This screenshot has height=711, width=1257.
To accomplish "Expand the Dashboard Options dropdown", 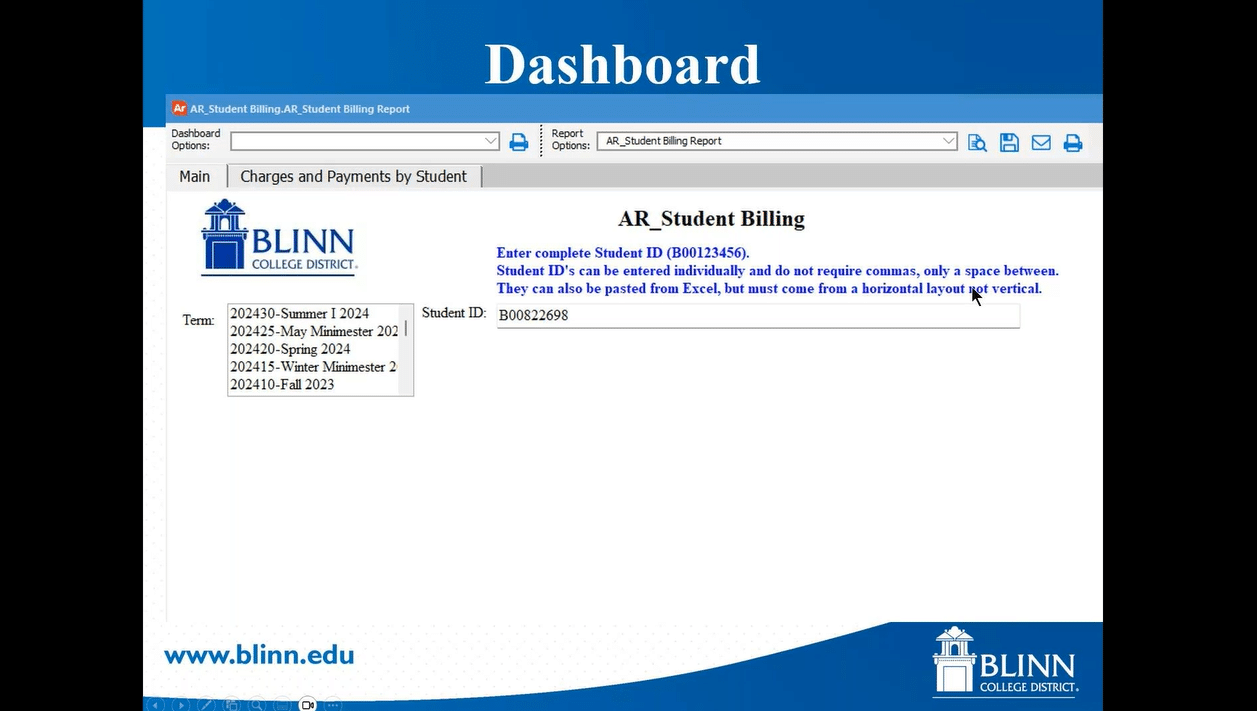I will coord(489,141).
